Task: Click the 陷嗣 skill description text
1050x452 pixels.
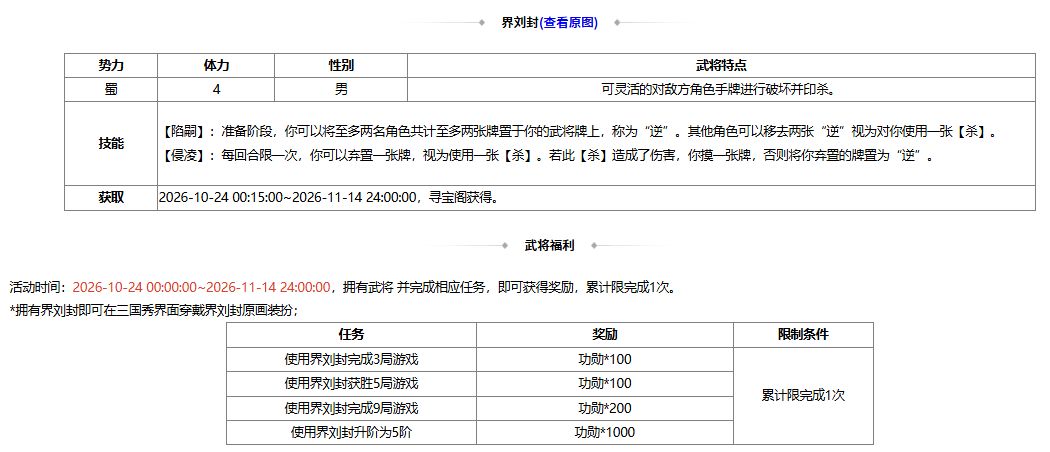Action: point(580,133)
